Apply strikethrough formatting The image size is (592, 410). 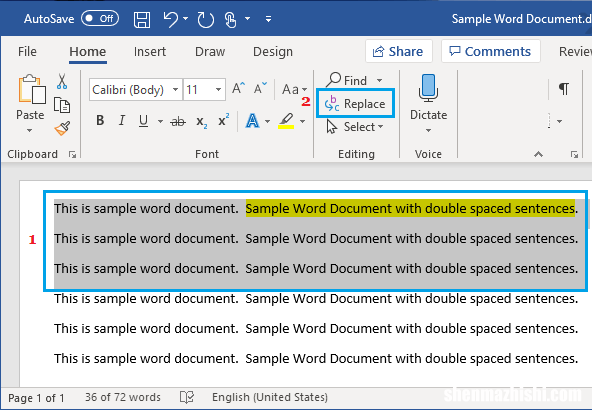point(178,121)
